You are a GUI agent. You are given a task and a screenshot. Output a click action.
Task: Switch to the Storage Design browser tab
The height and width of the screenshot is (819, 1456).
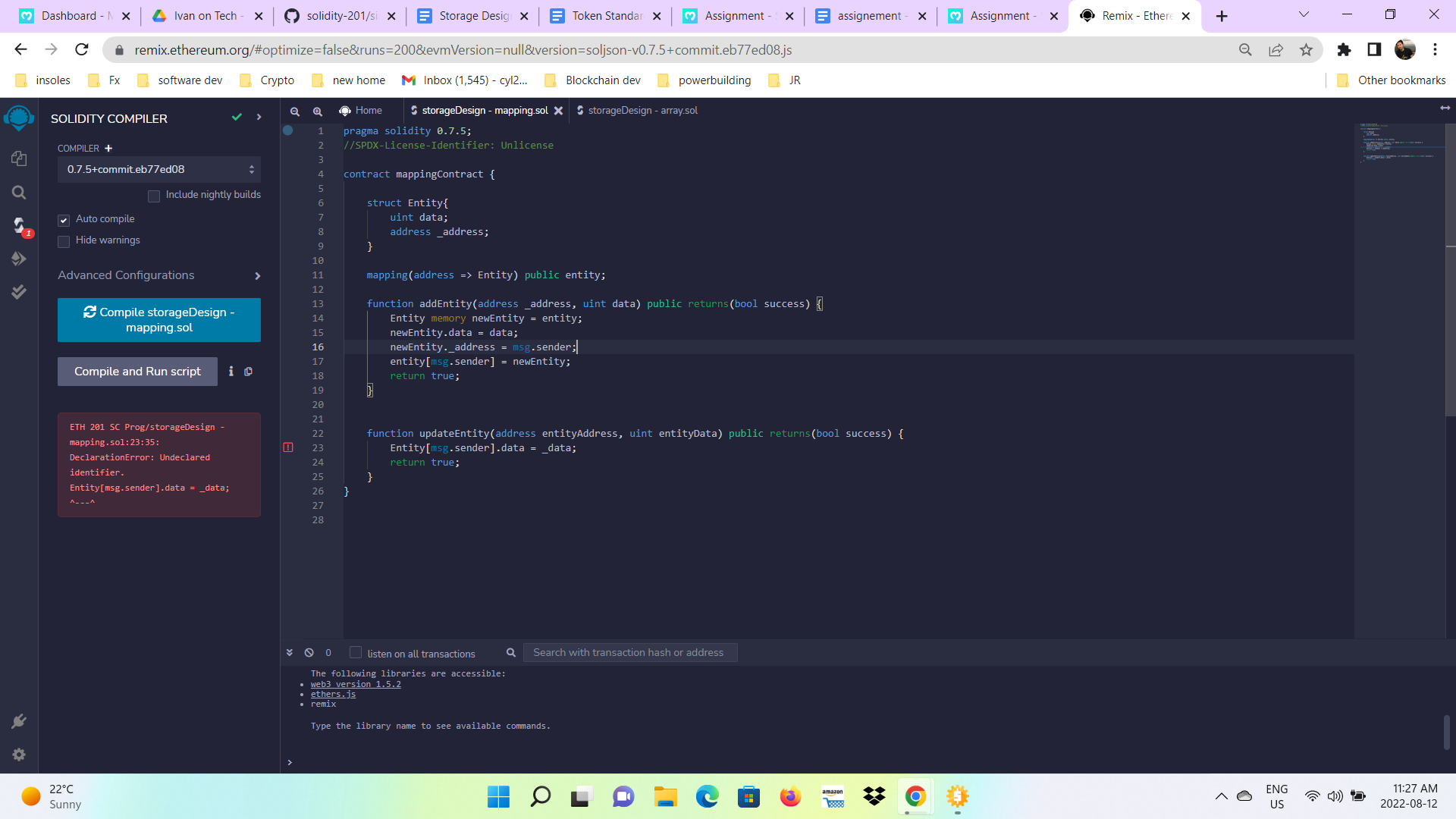[473, 16]
